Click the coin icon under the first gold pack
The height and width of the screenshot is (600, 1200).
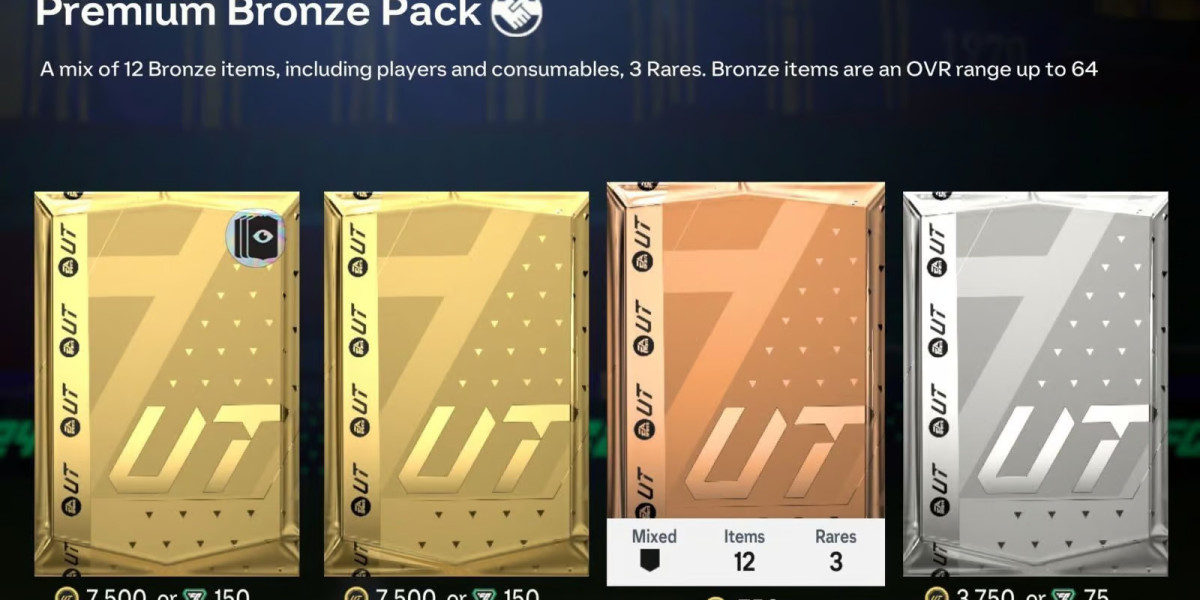pos(67,596)
